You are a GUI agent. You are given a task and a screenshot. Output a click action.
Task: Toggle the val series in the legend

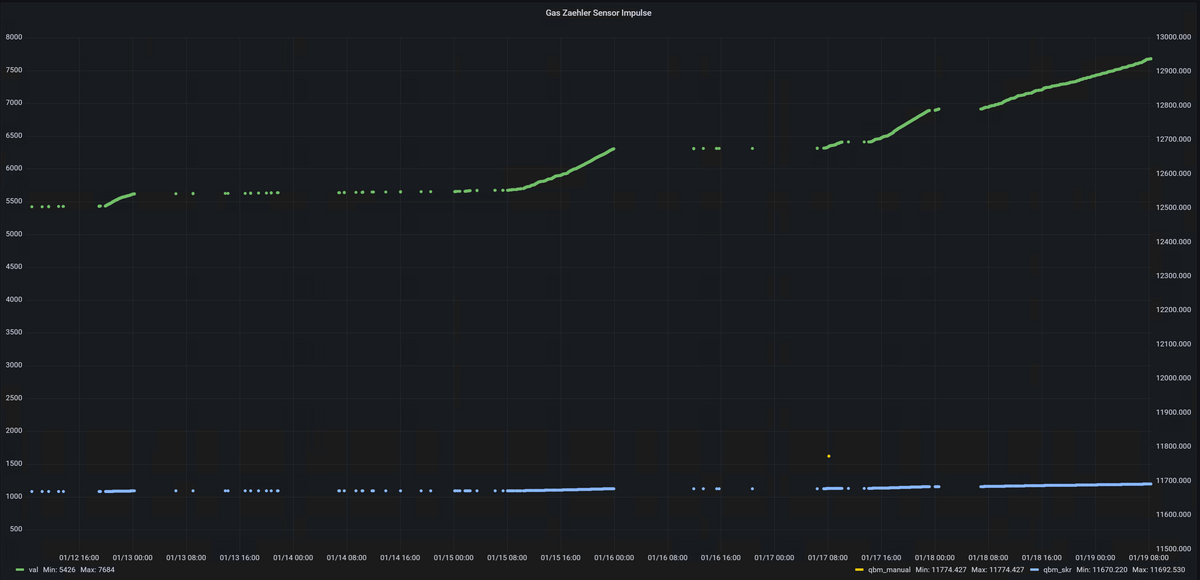(35, 569)
